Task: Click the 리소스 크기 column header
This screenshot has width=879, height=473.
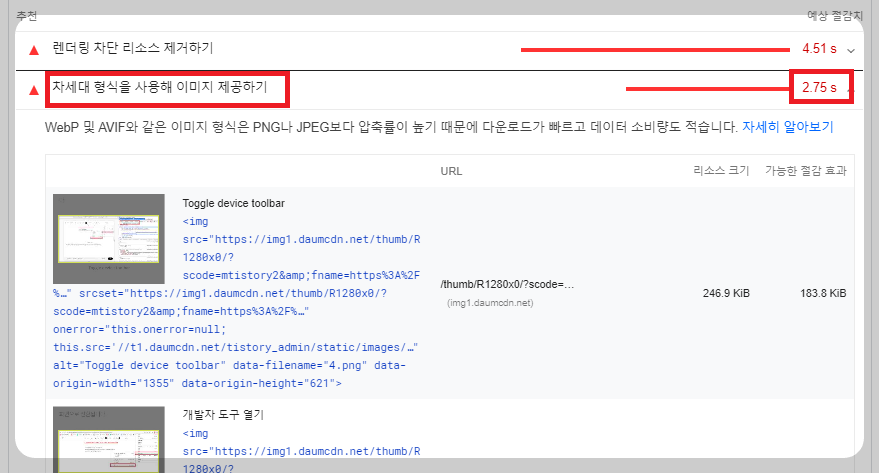Action: tap(721, 170)
